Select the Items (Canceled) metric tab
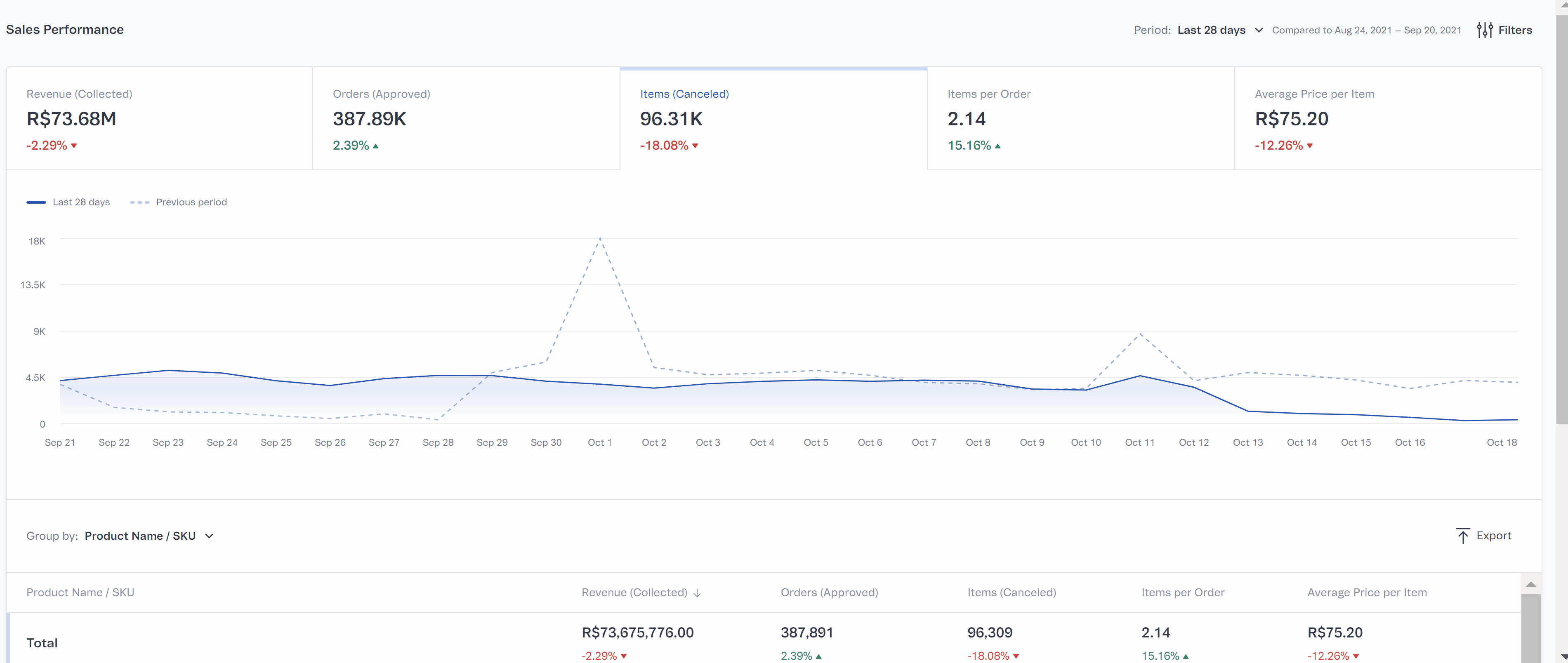 (773, 119)
